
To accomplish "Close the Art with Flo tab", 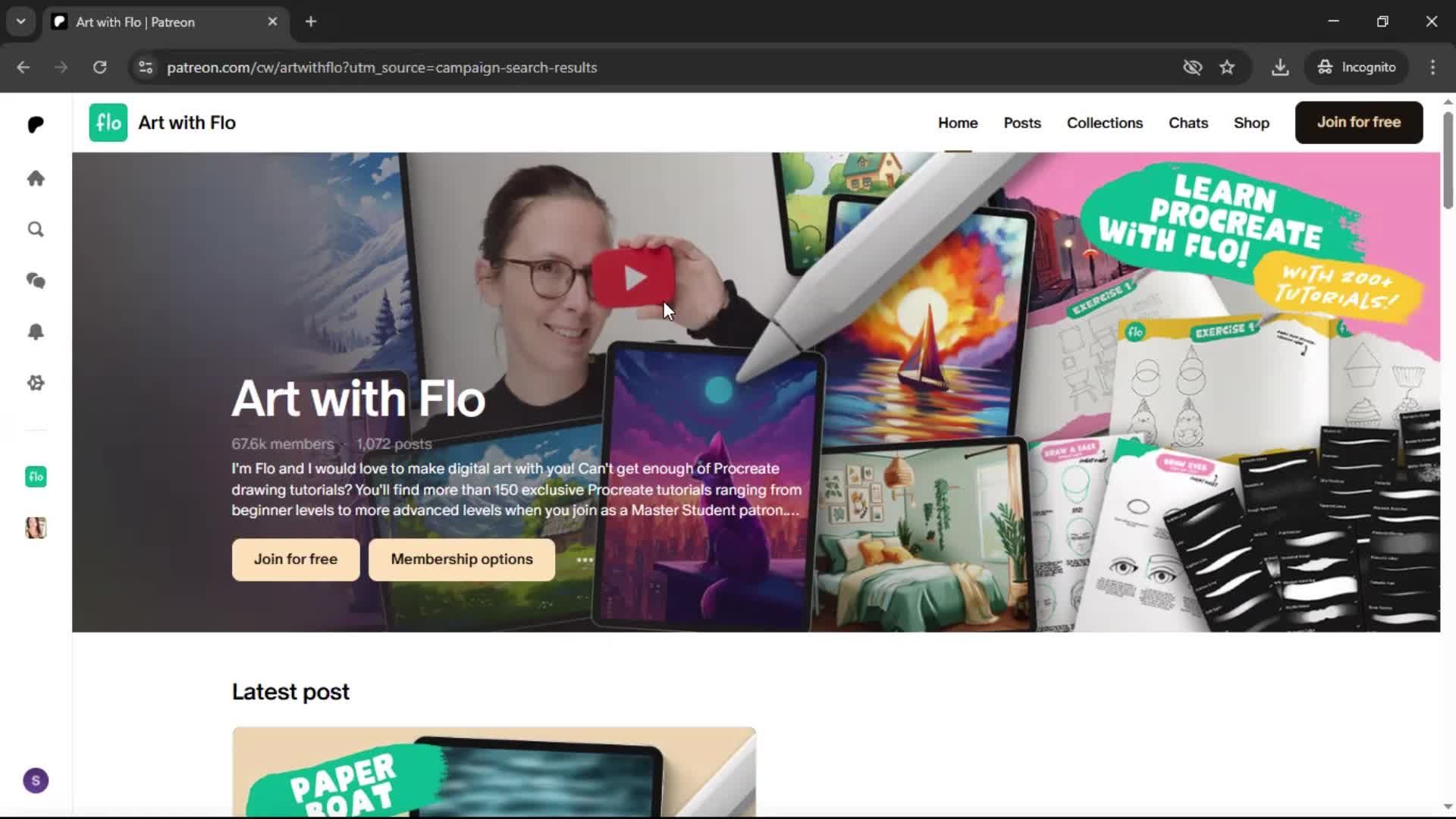I will [272, 22].
